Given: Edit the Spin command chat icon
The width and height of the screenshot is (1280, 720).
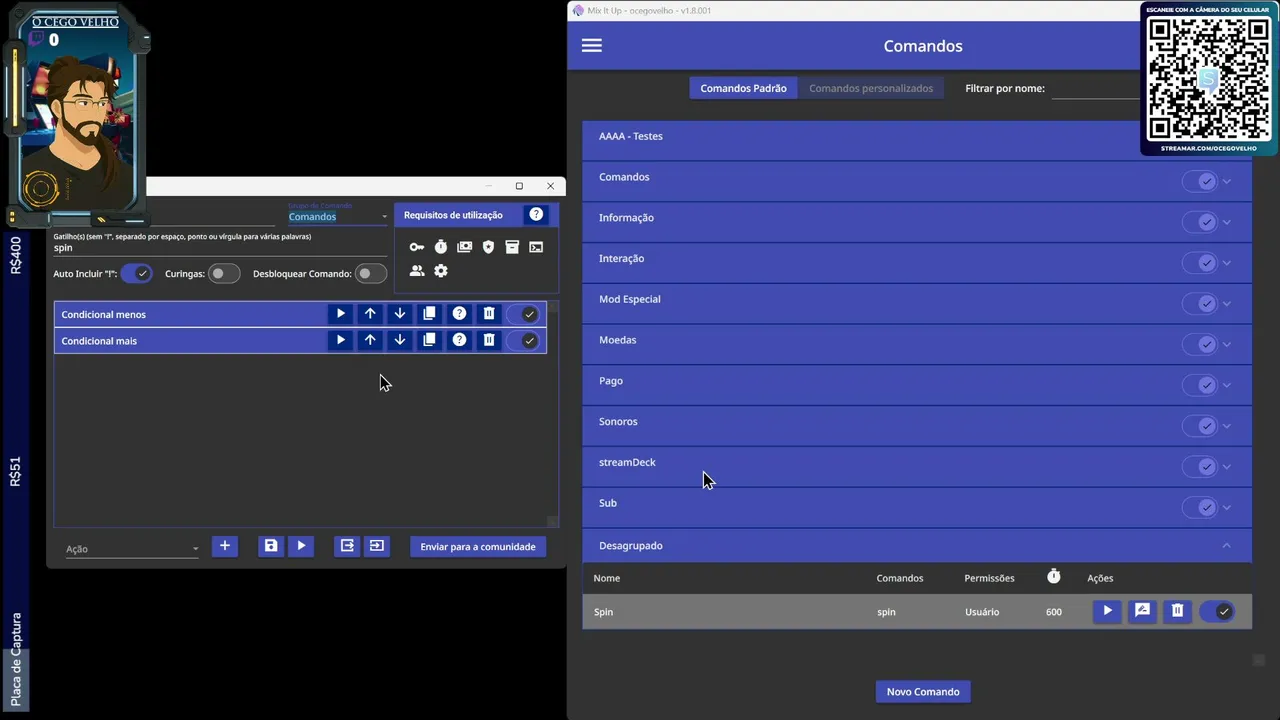Looking at the screenshot, I should pos(1142,611).
